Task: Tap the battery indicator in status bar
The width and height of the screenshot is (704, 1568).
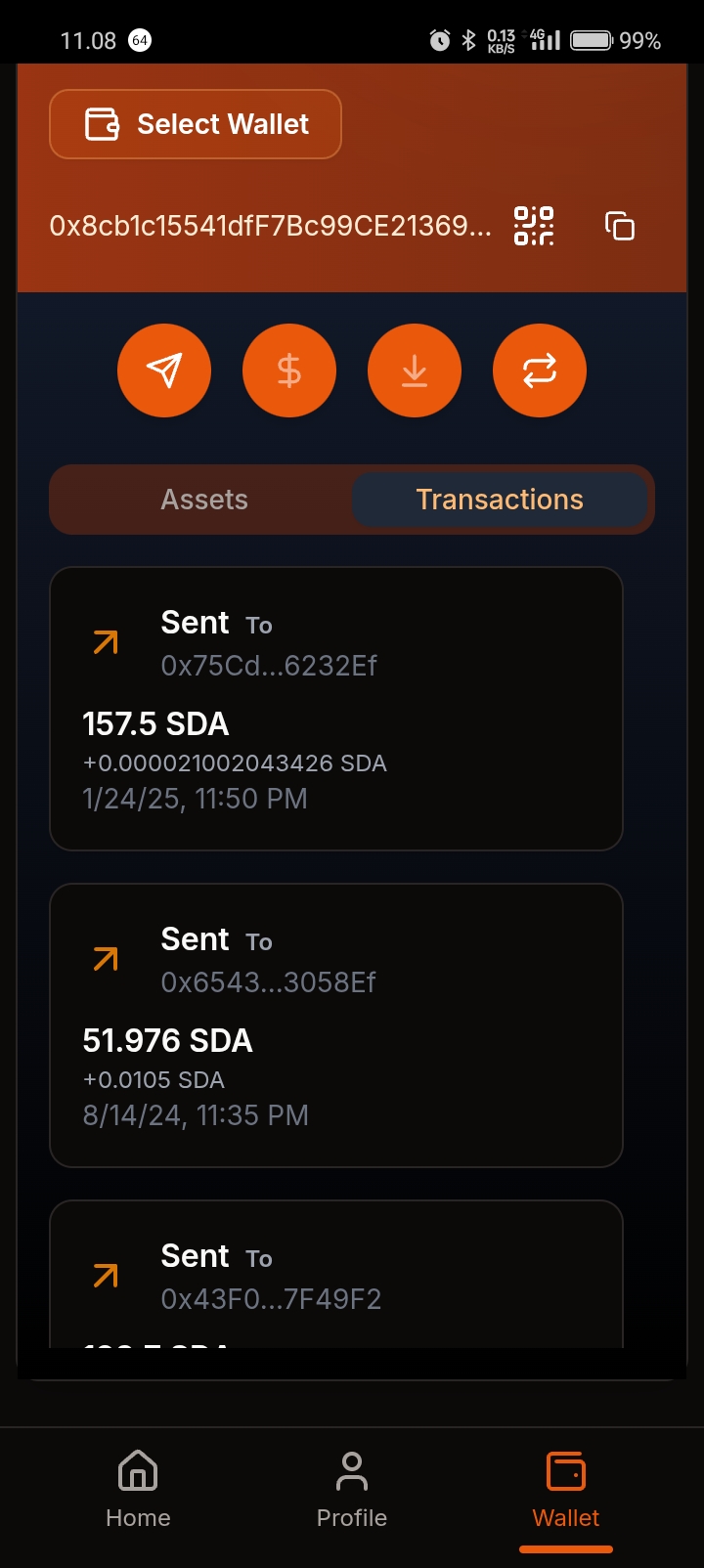Action: pyautogui.click(x=592, y=40)
